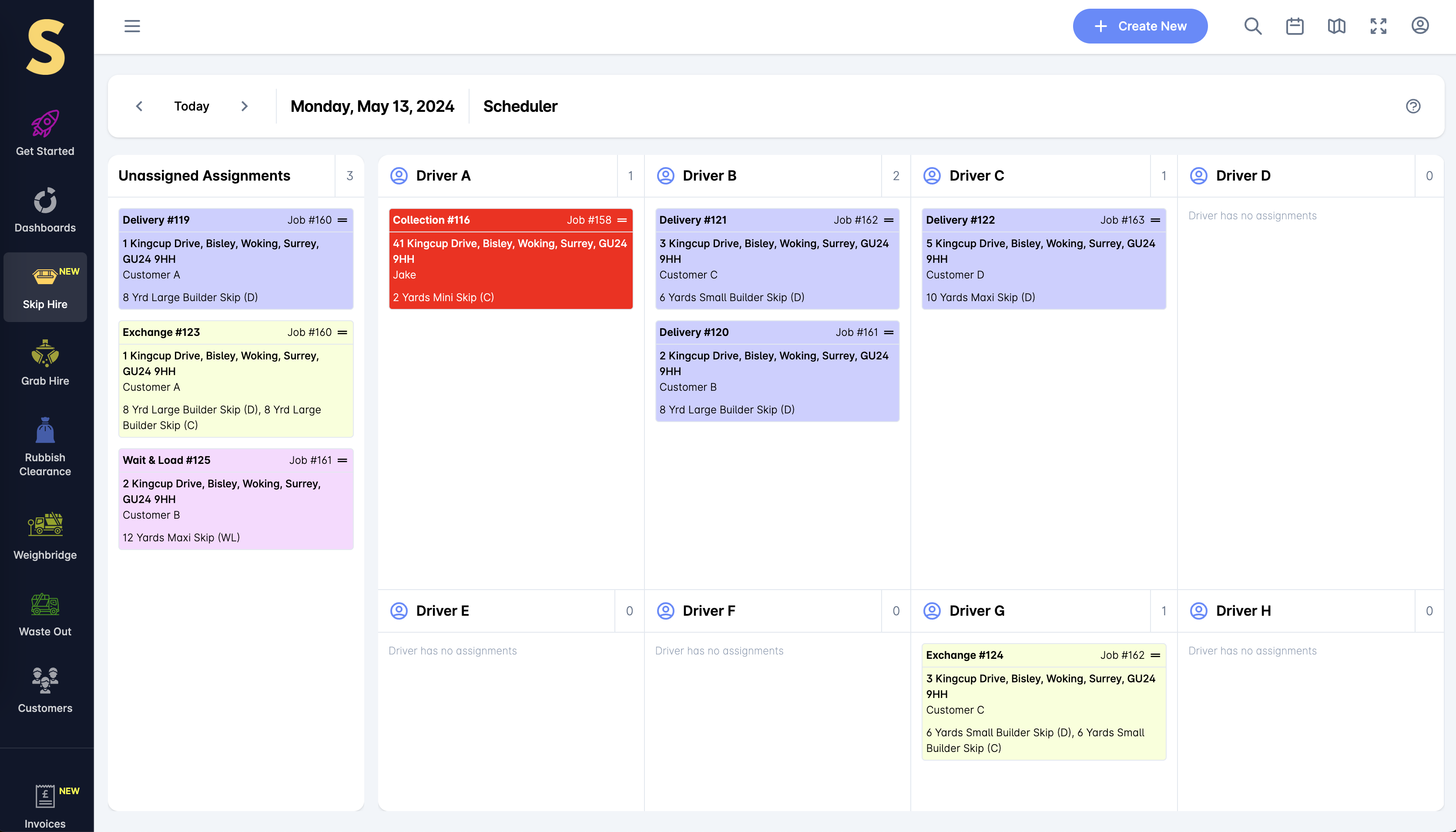Click Driver D avatar icon
The height and width of the screenshot is (832, 1456).
tap(1198, 175)
